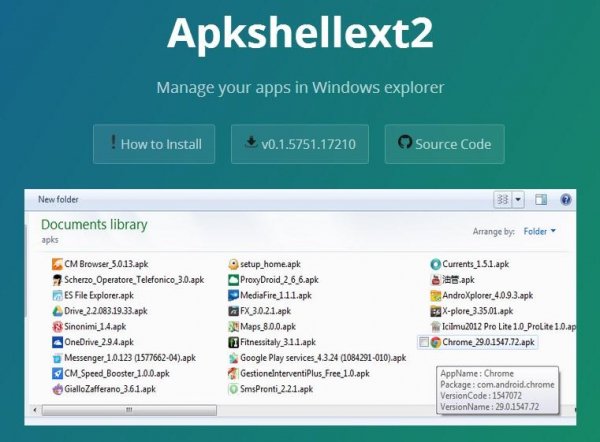Click the CM Browser apk icon
This screenshot has height=442, width=600.
(57, 264)
